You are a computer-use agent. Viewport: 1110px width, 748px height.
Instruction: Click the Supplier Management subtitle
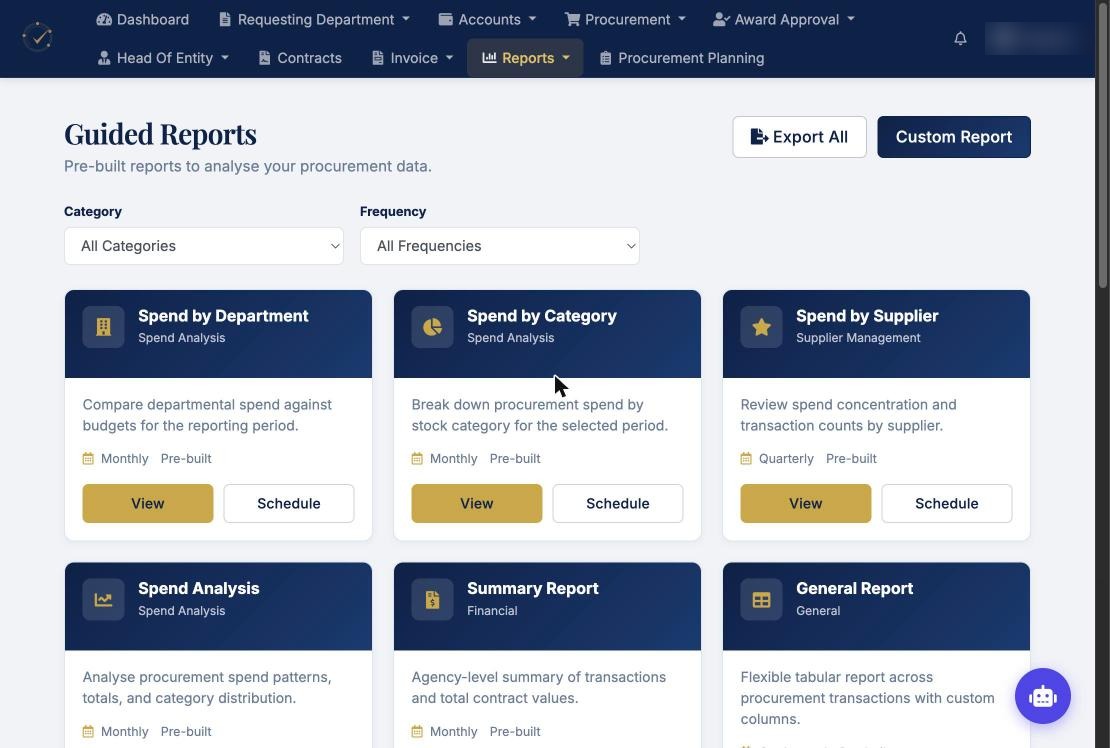tap(858, 338)
